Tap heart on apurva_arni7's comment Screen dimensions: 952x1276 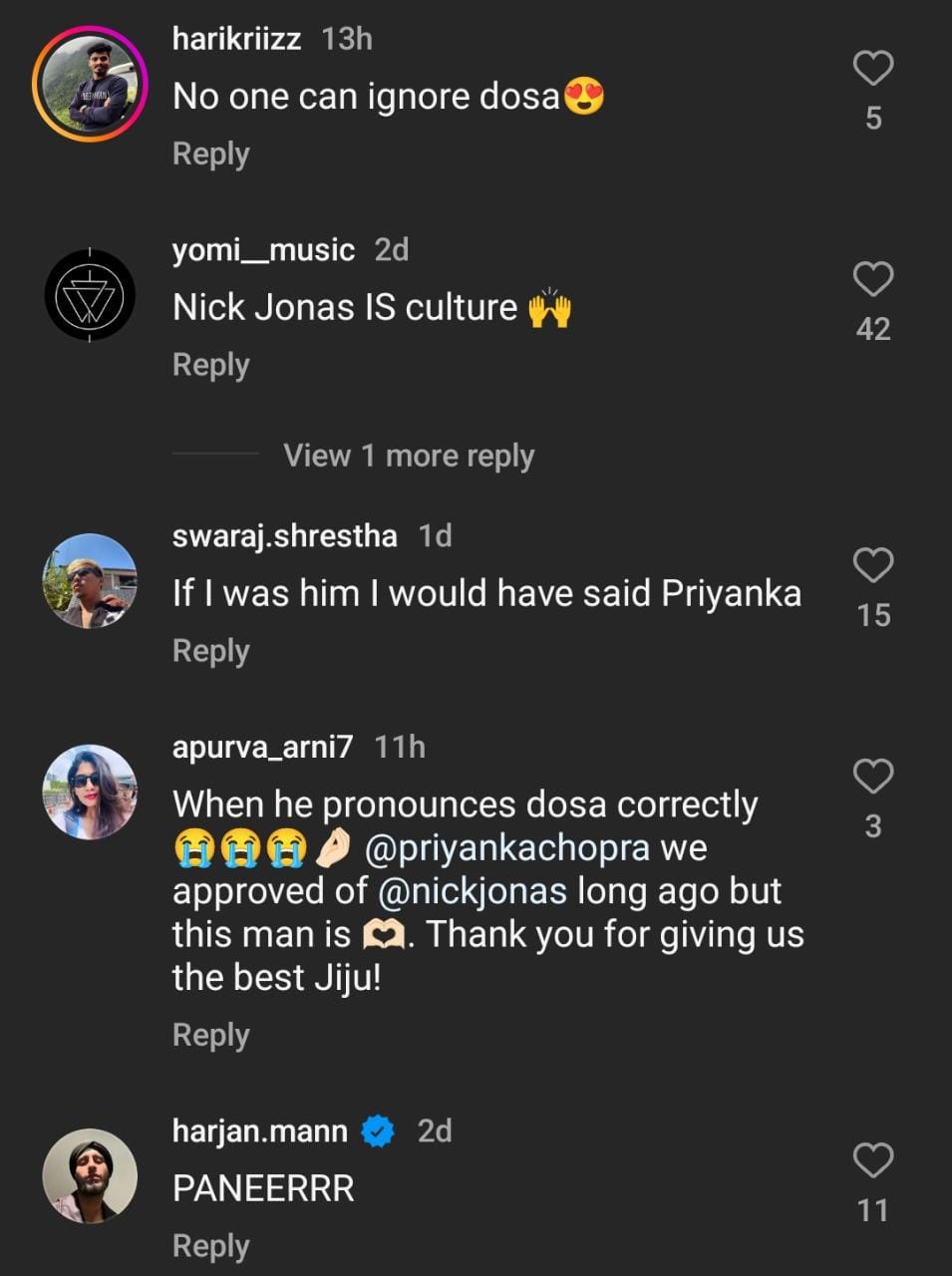click(x=873, y=776)
